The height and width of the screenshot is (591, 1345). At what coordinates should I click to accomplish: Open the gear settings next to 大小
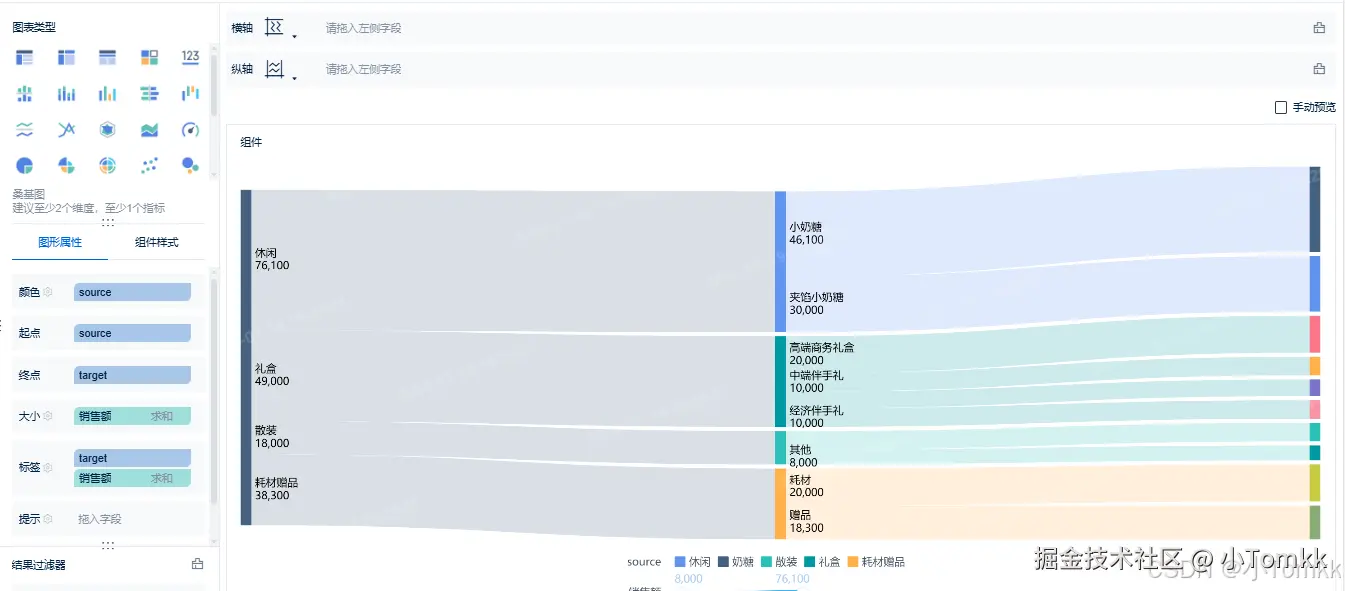pyautogui.click(x=47, y=416)
